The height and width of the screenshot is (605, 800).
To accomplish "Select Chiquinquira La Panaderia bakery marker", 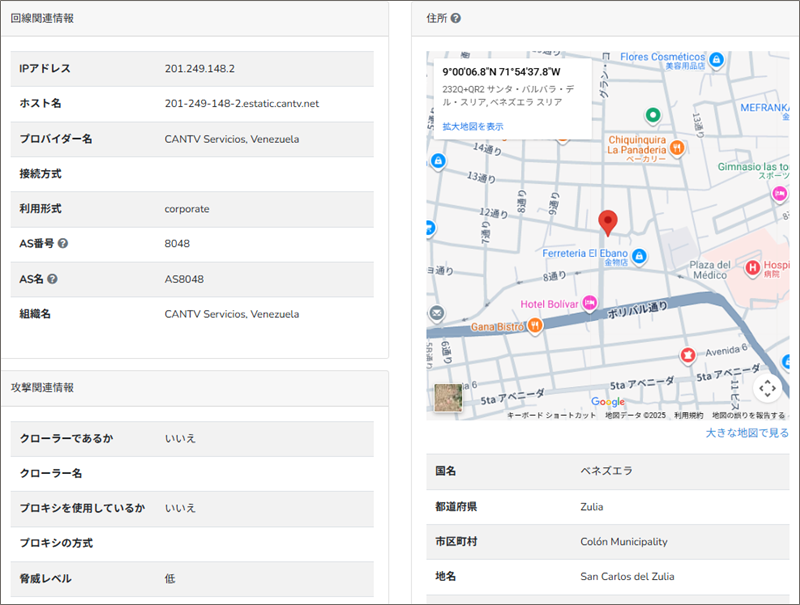I will pos(677,148).
